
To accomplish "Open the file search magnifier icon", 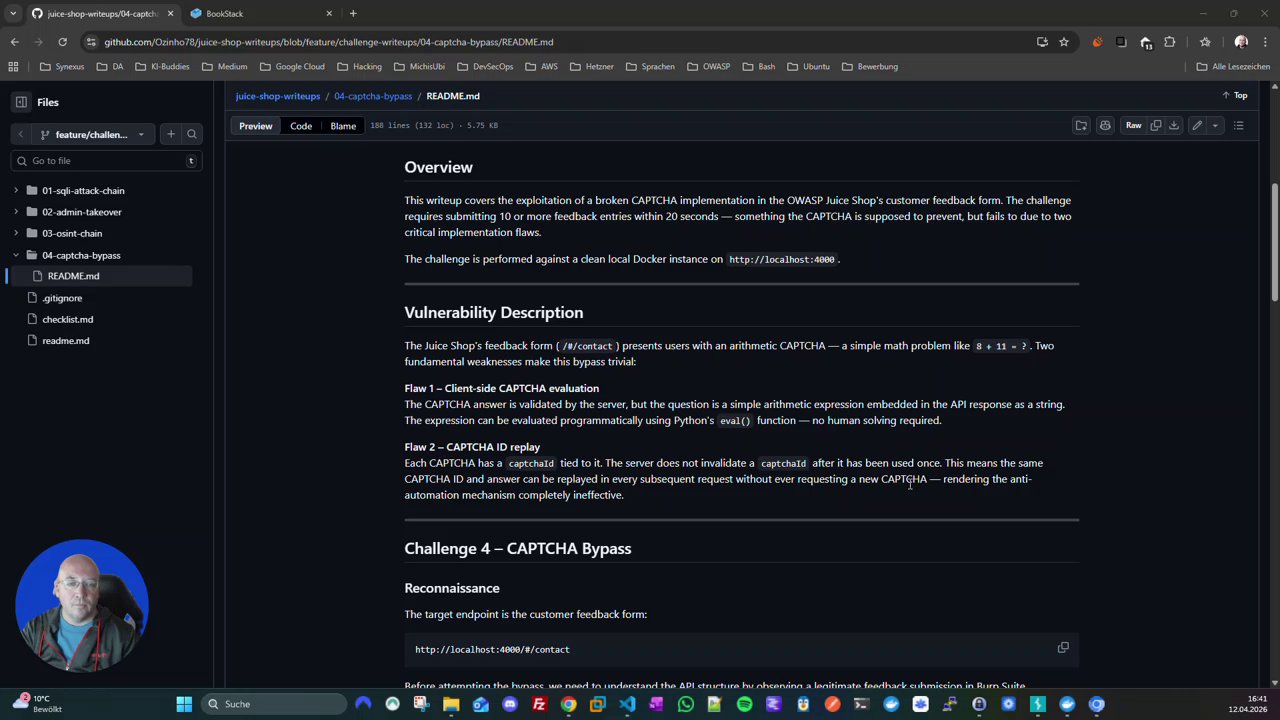I will click(192, 134).
